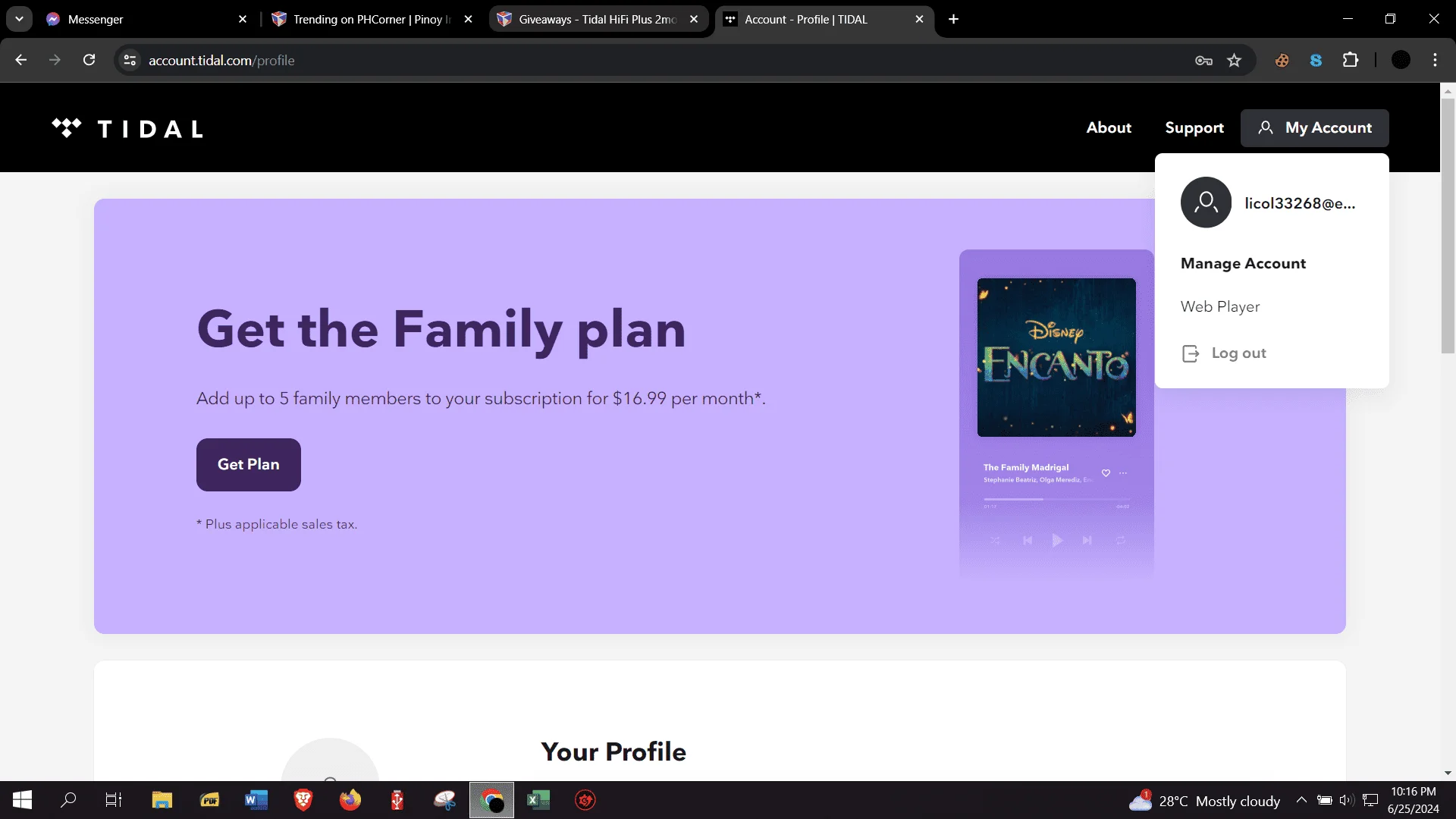Click the Chrome profile avatar
Screen dimensions: 1456x819
point(1401,60)
